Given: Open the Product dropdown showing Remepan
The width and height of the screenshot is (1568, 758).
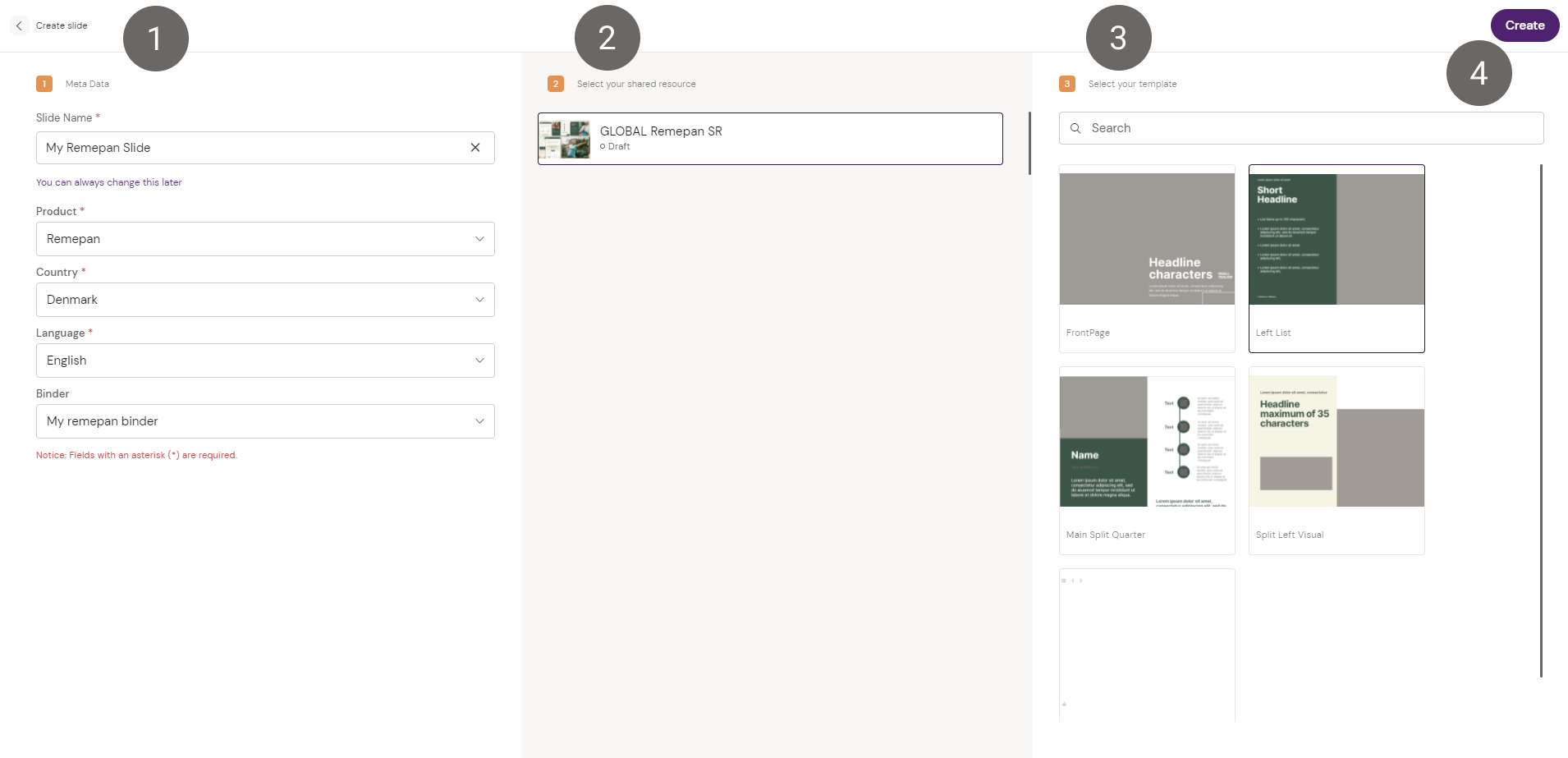Looking at the screenshot, I should coord(265,239).
